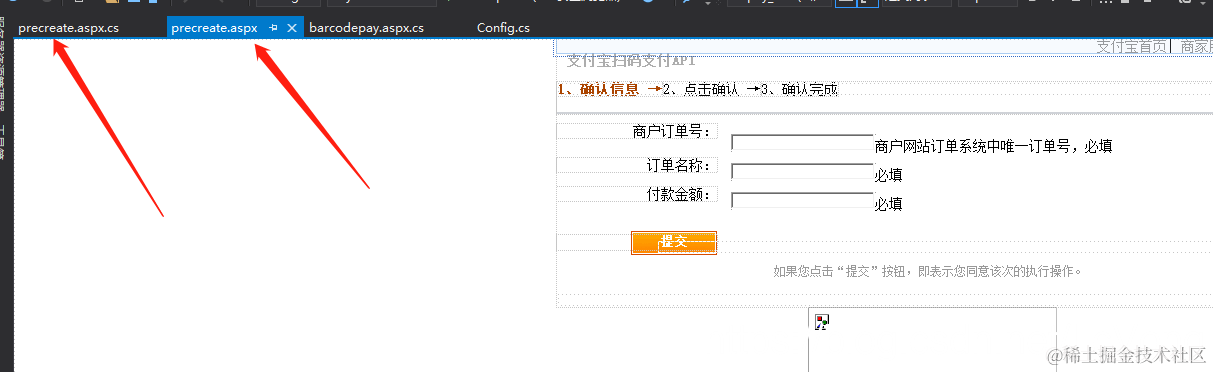Close the precreate.aspx tab

(x=292, y=28)
